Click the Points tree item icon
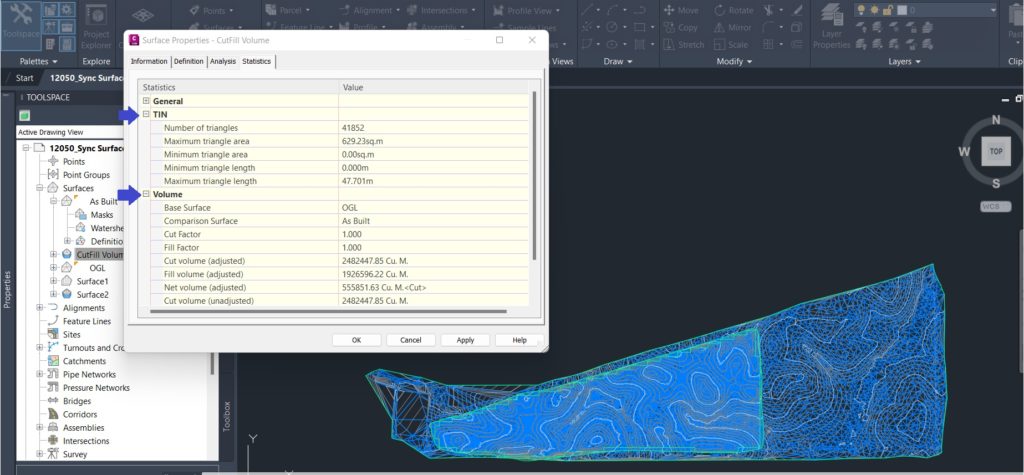Screen dimensions: 1024x475 pyautogui.click(x=53, y=161)
